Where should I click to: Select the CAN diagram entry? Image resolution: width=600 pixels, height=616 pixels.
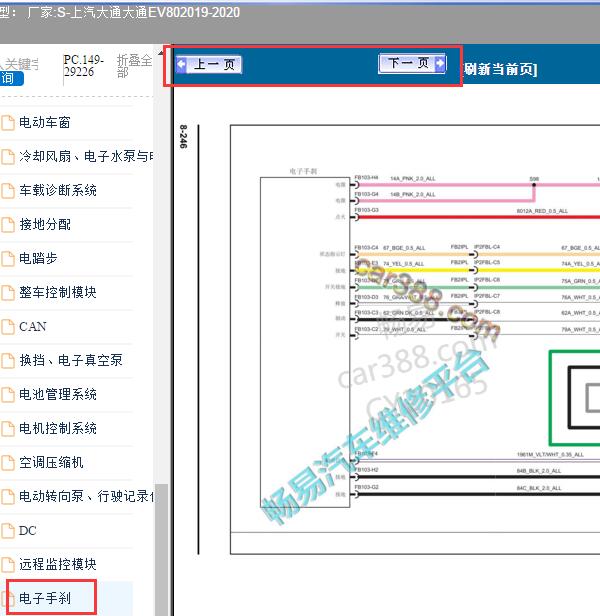(33, 326)
